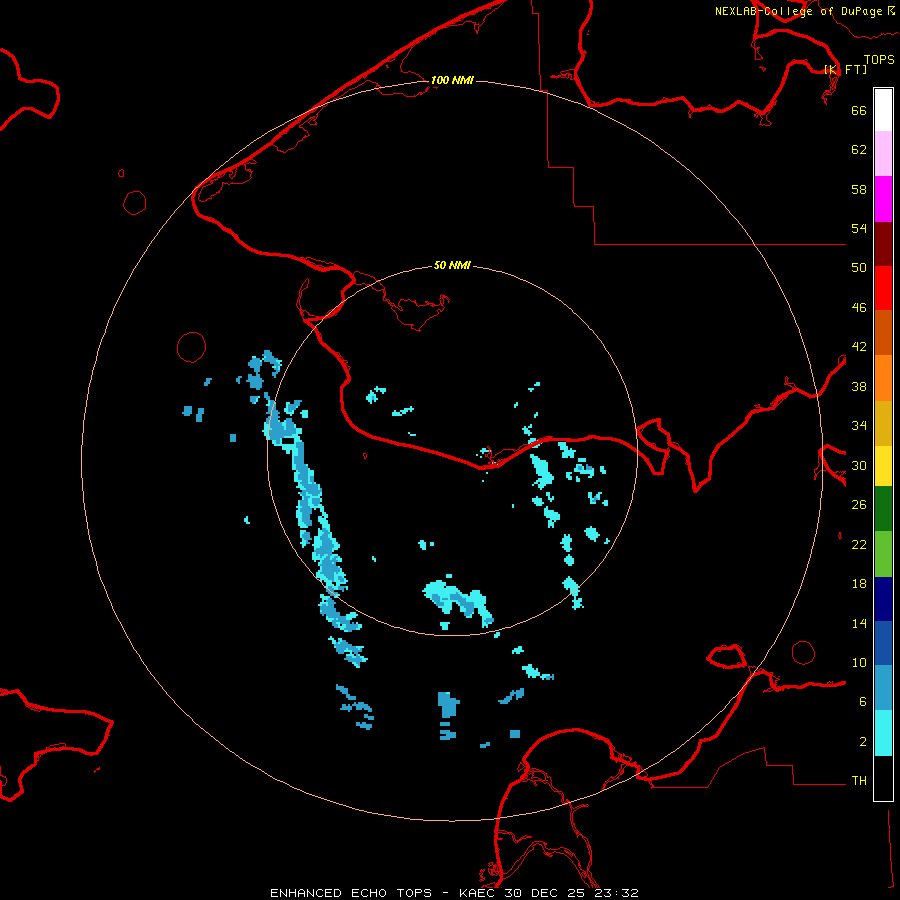Click the 58 legend value
Screen dimensions: 900x900
(x=859, y=189)
